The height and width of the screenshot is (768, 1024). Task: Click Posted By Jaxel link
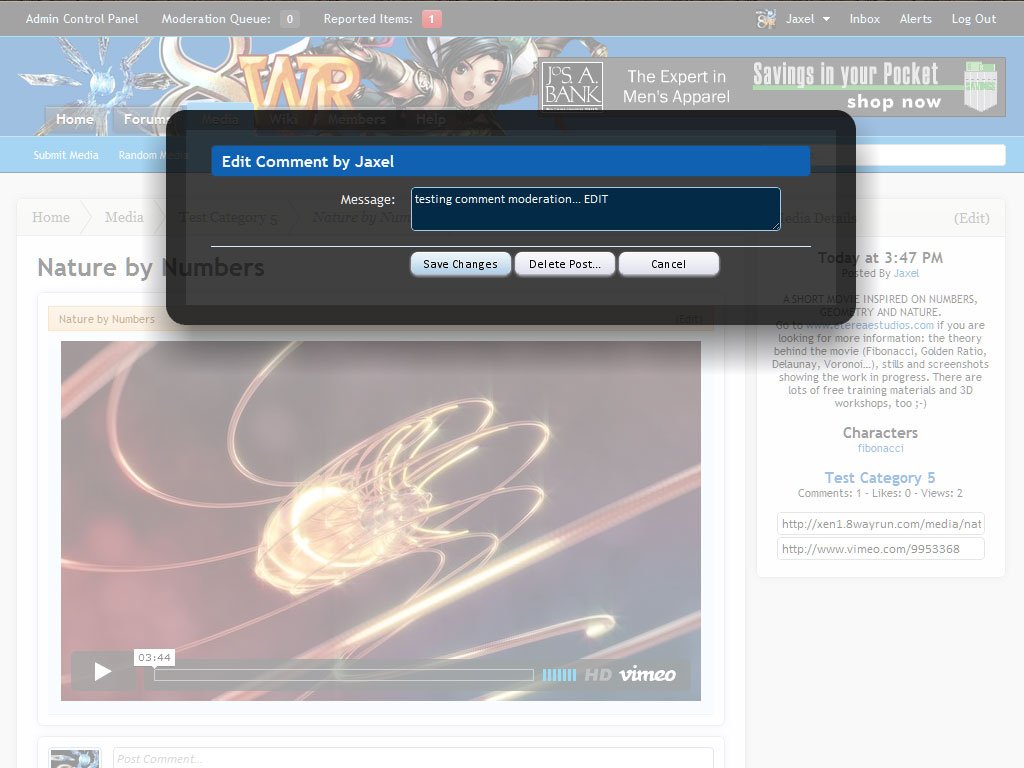pyautogui.click(x=906, y=274)
